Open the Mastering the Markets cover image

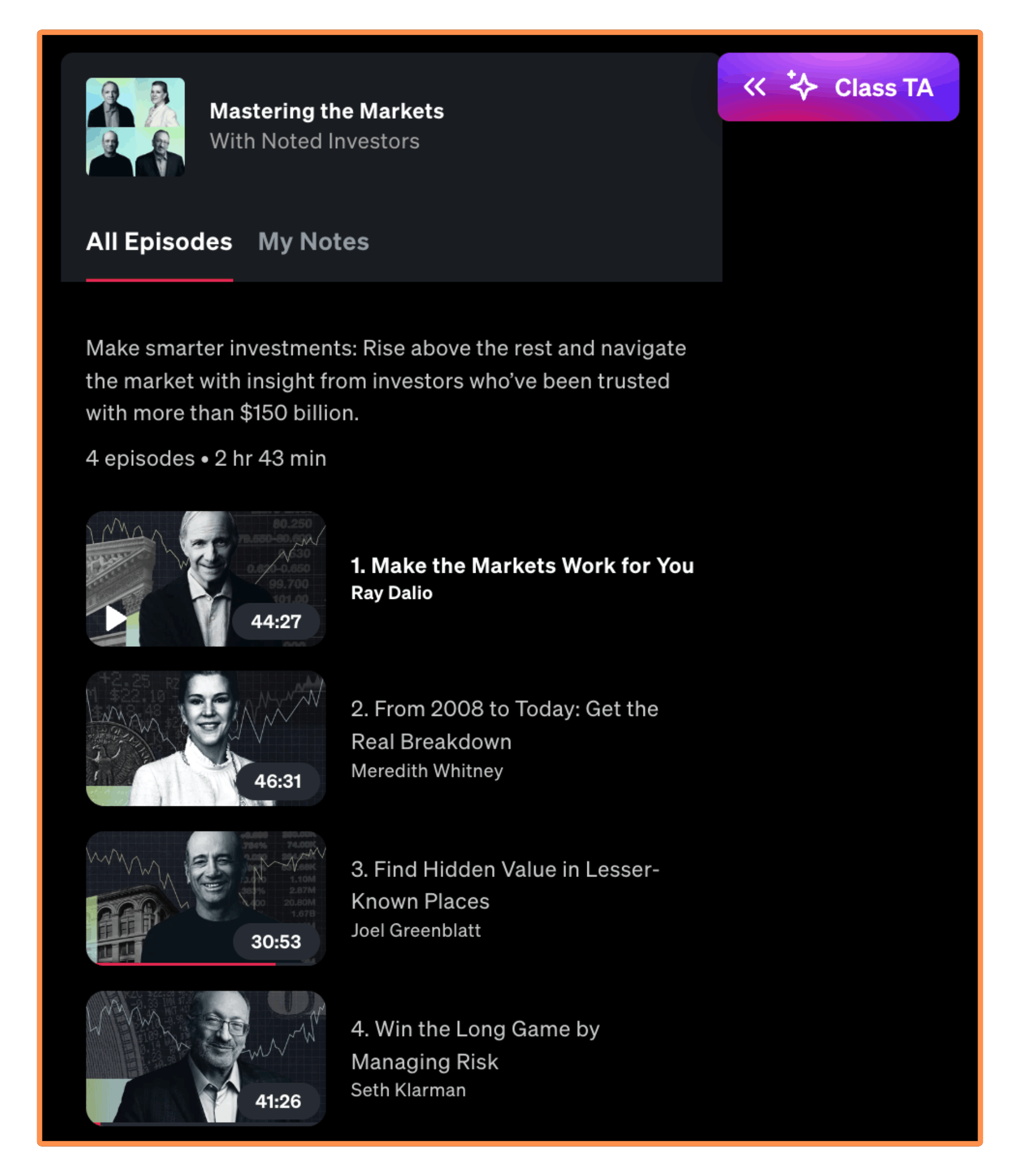pos(136,127)
